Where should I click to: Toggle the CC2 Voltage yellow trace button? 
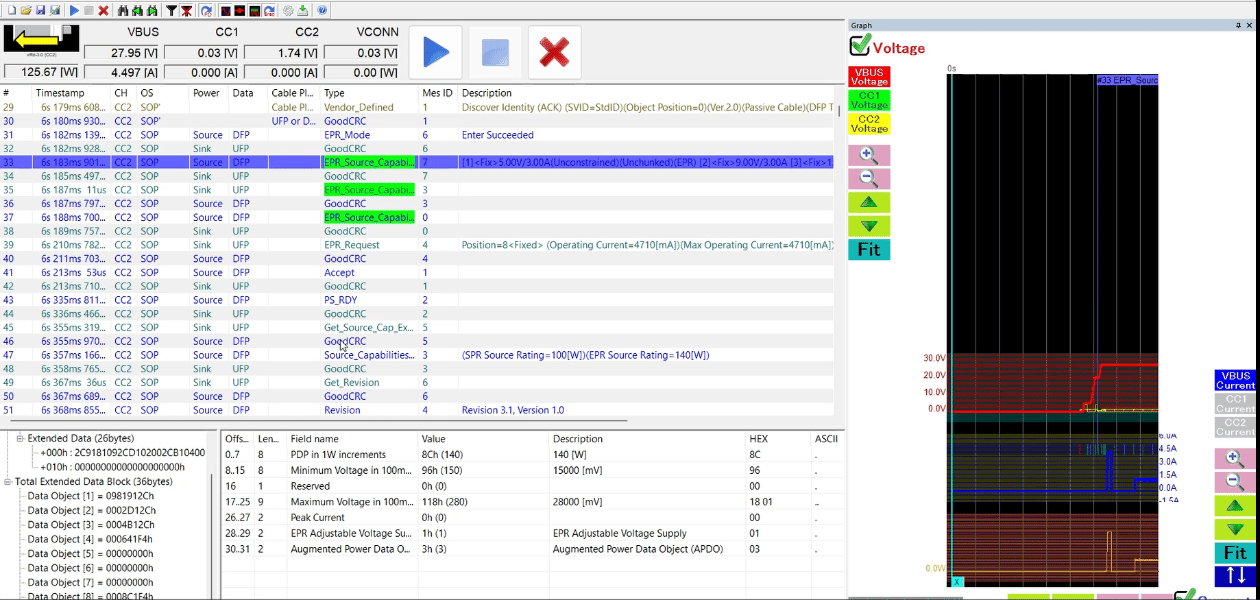click(x=868, y=123)
